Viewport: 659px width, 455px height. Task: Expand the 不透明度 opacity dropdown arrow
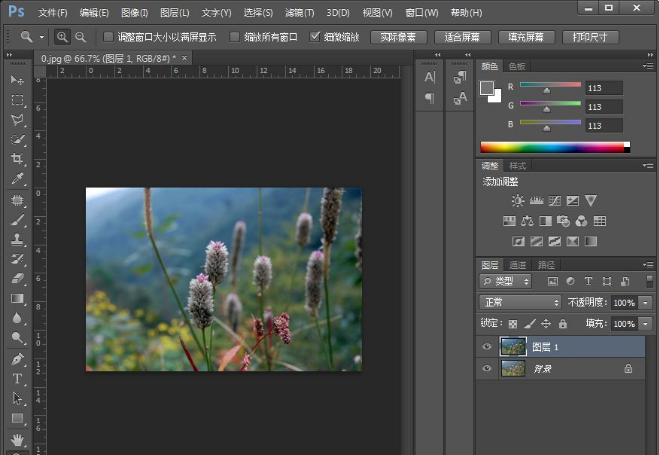[645, 302]
